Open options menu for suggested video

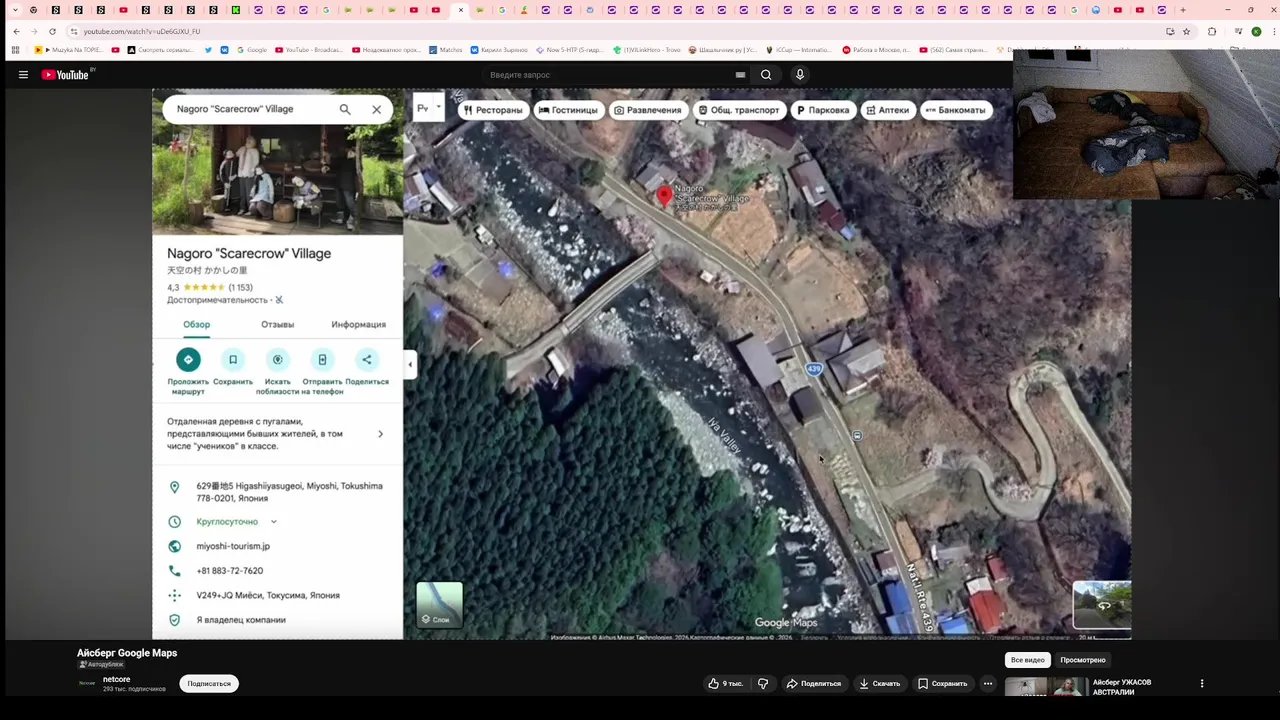coord(1202,684)
